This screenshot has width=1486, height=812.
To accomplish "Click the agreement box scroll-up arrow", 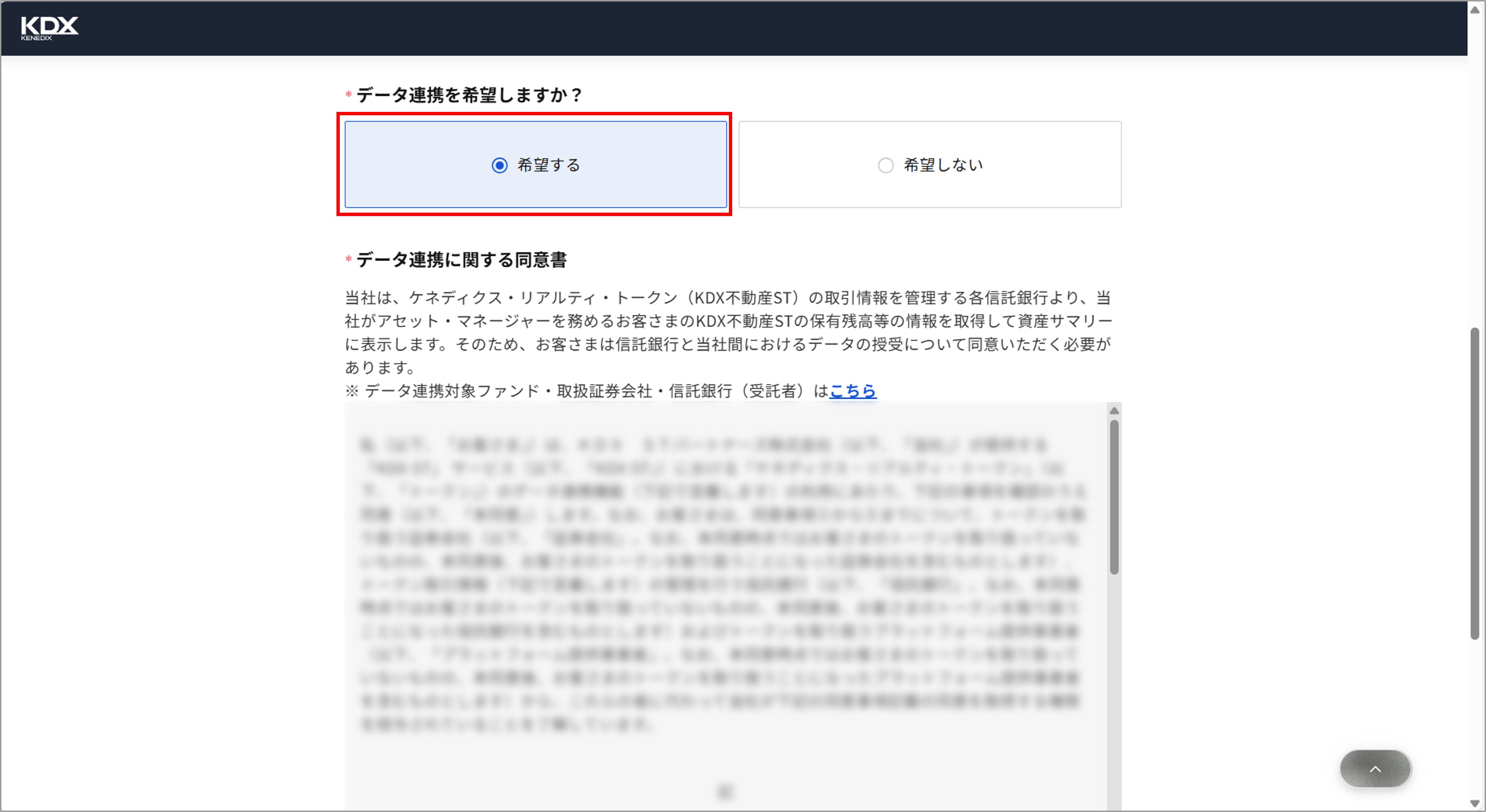I will (x=1114, y=411).
